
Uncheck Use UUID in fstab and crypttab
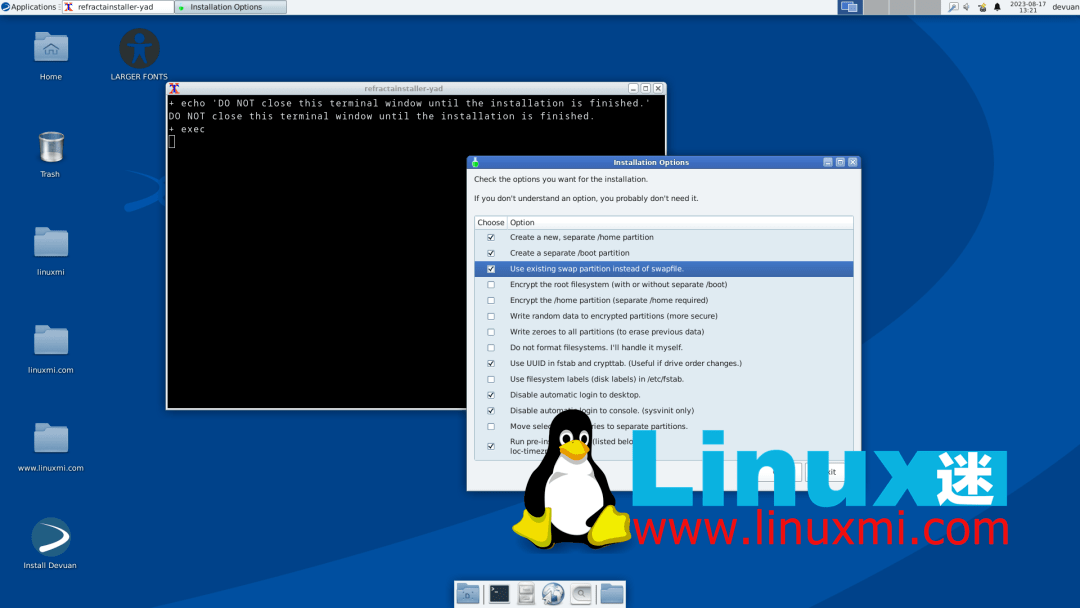[x=491, y=364]
